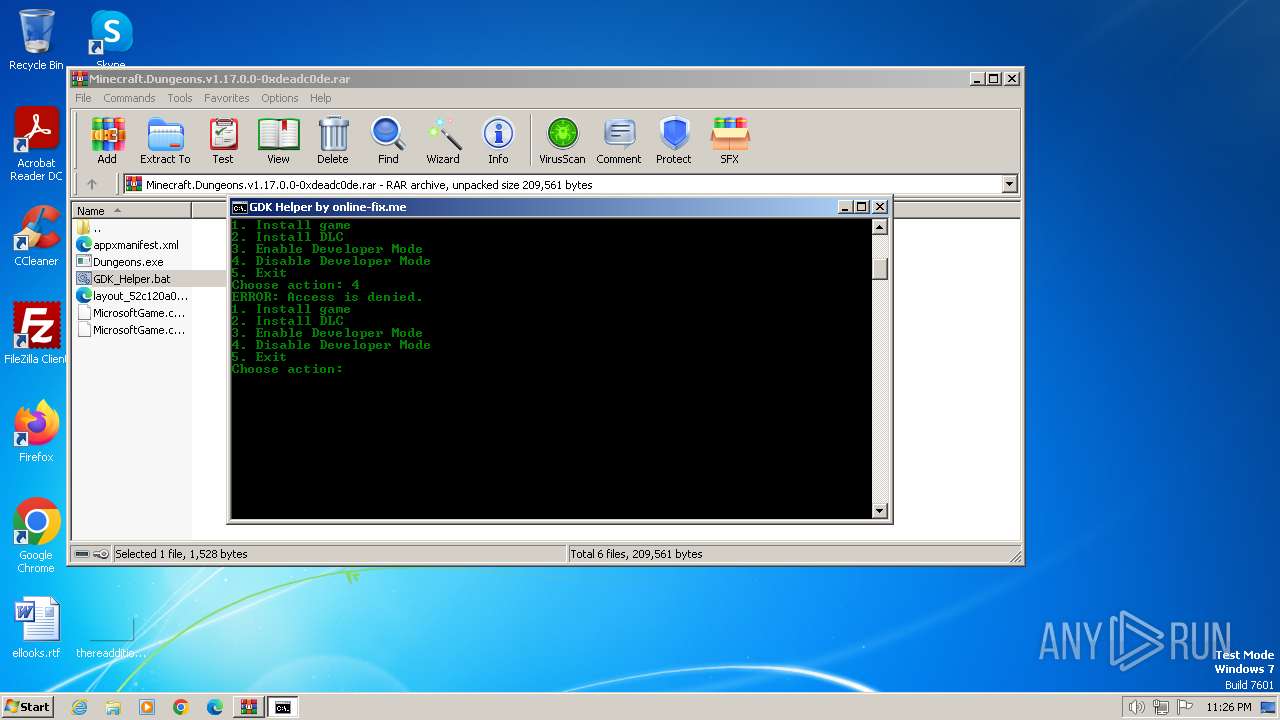1280x720 pixels.
Task: Click the key icon in WinRAR status bar
Action: tap(101, 554)
